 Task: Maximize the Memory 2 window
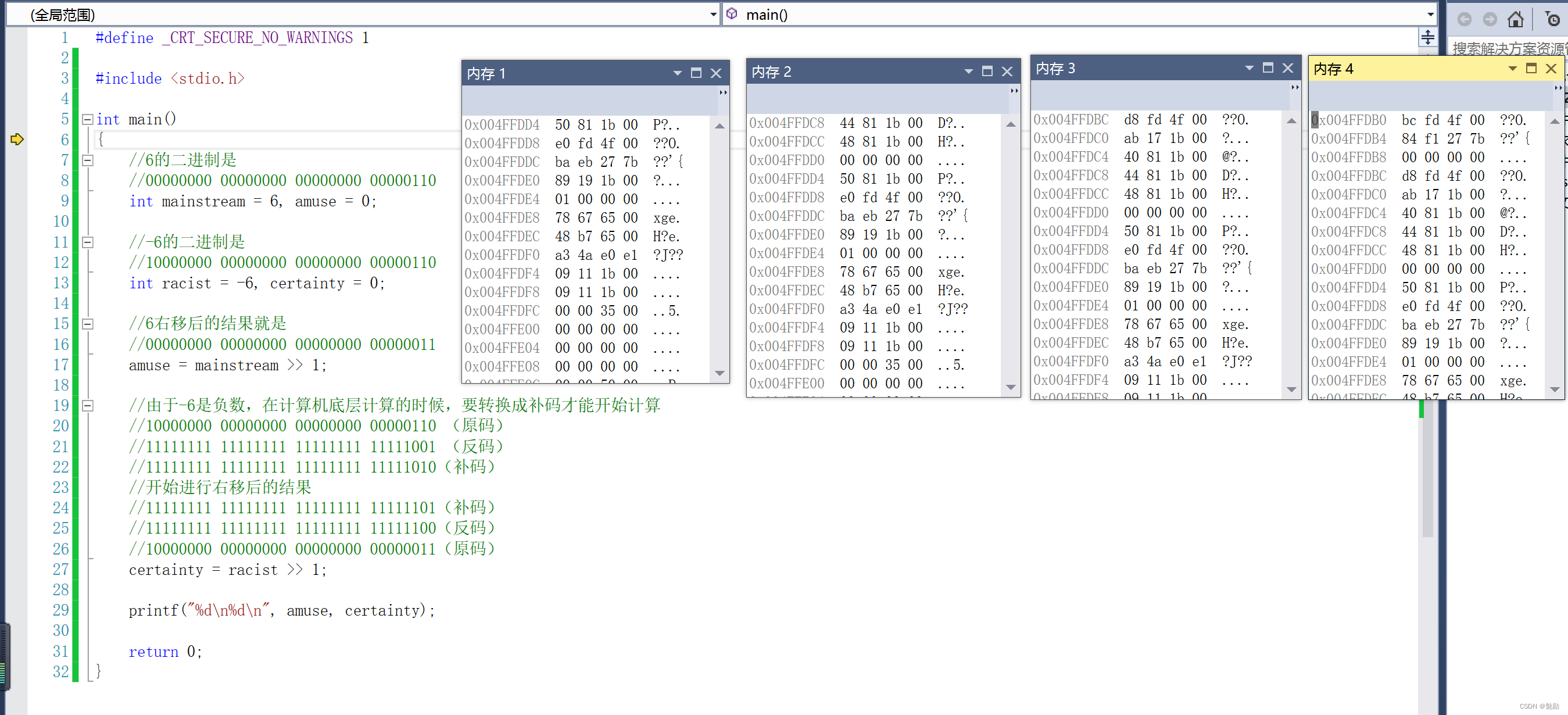click(x=987, y=71)
